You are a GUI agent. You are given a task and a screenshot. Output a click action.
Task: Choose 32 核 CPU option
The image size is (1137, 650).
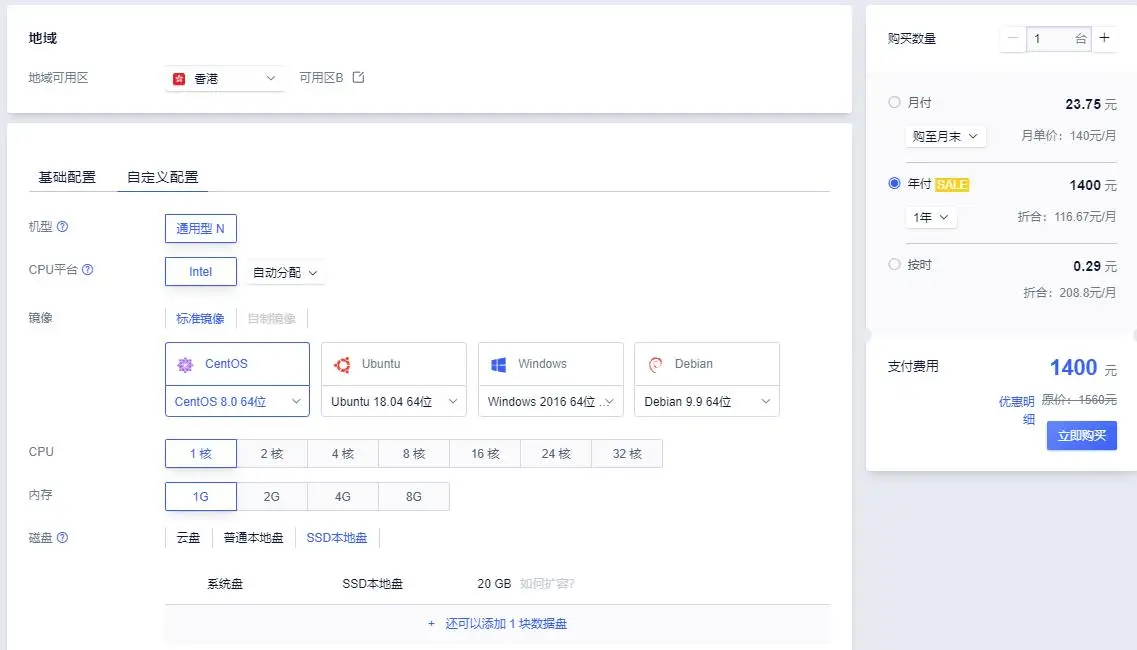[x=627, y=453]
